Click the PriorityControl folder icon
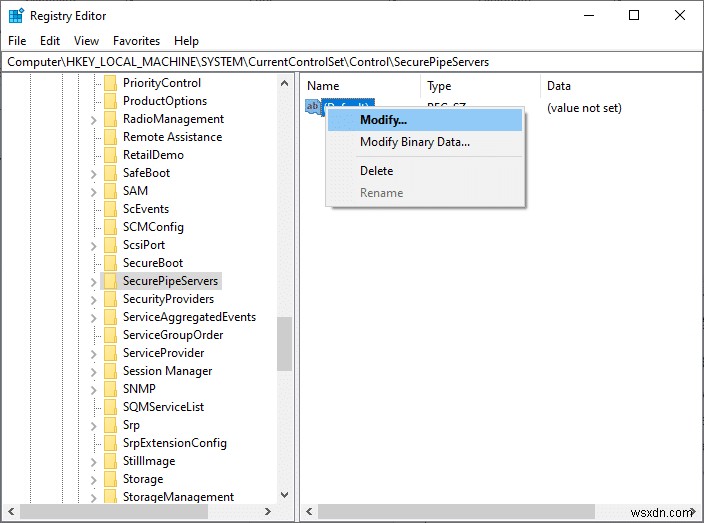Image resolution: width=704 pixels, height=523 pixels. 110,83
